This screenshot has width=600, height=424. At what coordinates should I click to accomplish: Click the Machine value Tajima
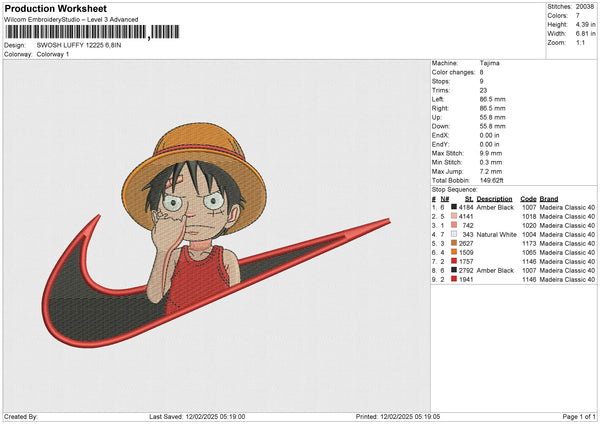click(489, 63)
